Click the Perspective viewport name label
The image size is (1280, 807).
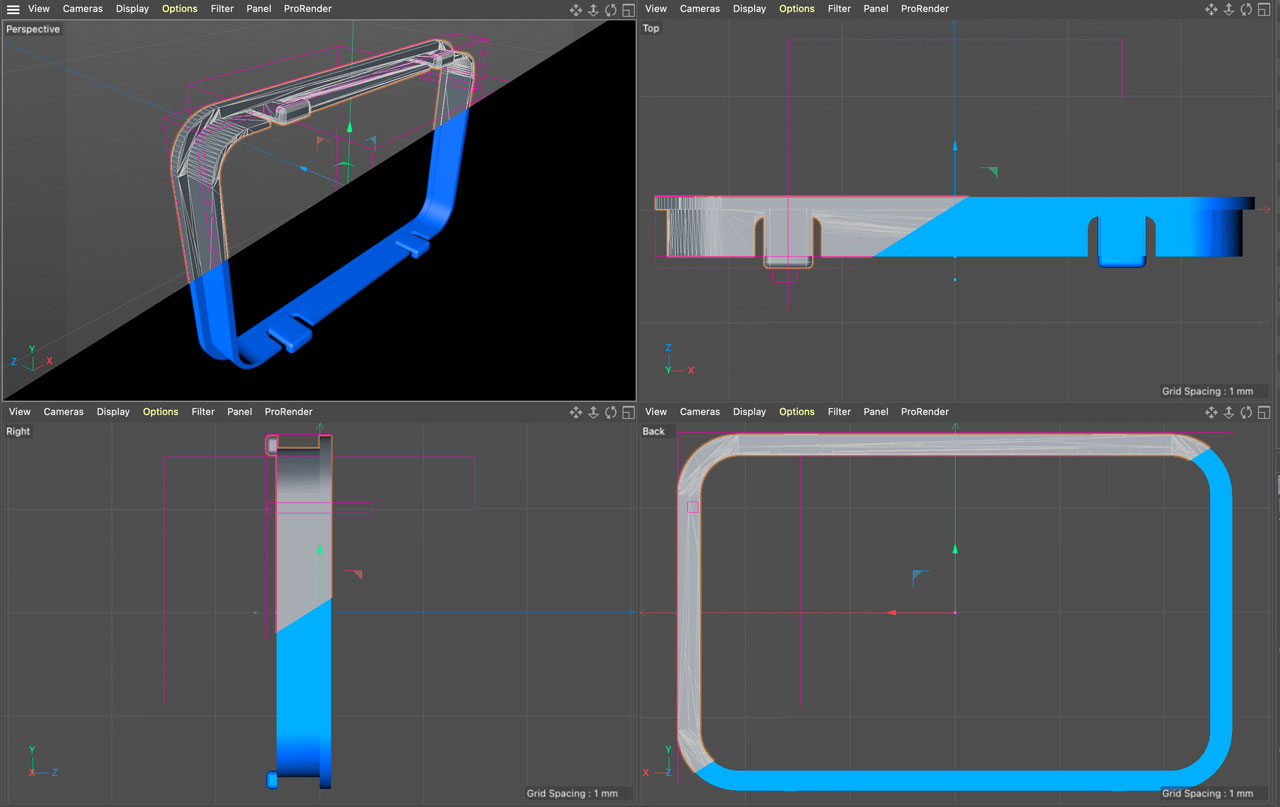(x=33, y=29)
